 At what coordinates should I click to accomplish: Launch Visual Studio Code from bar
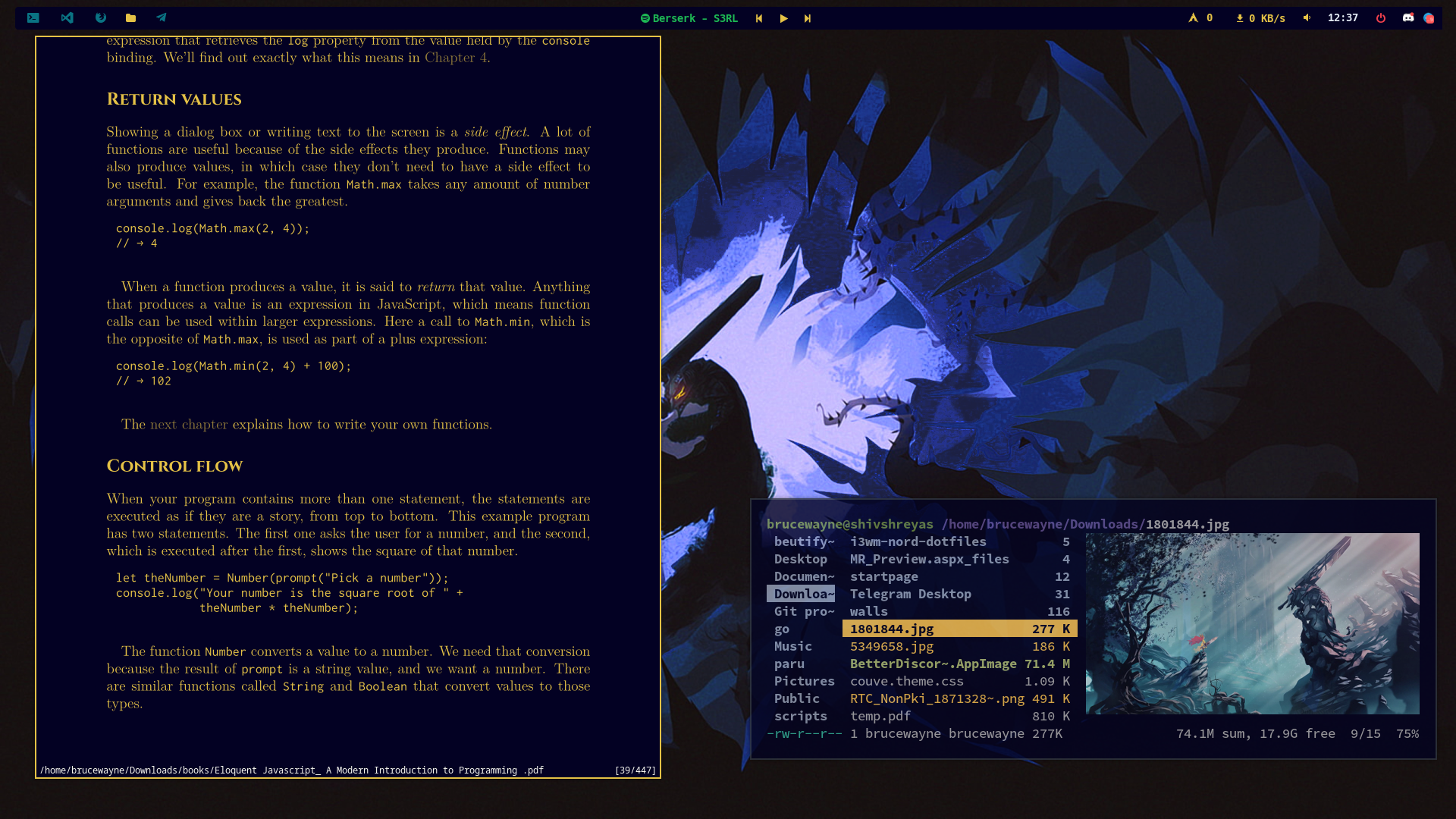[x=67, y=17]
